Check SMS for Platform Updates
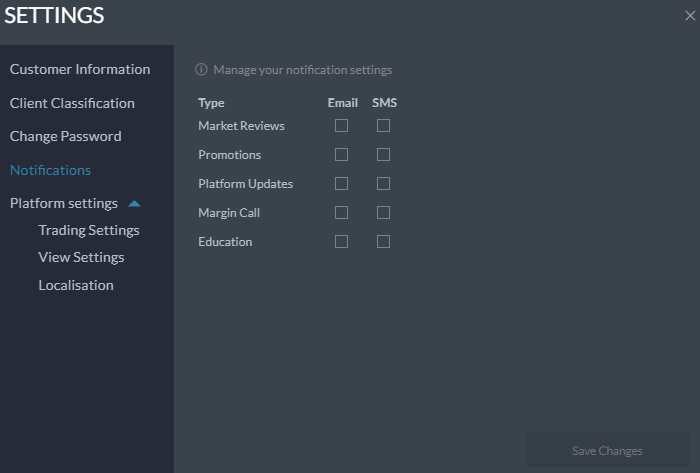The height and width of the screenshot is (473, 700). click(x=383, y=183)
